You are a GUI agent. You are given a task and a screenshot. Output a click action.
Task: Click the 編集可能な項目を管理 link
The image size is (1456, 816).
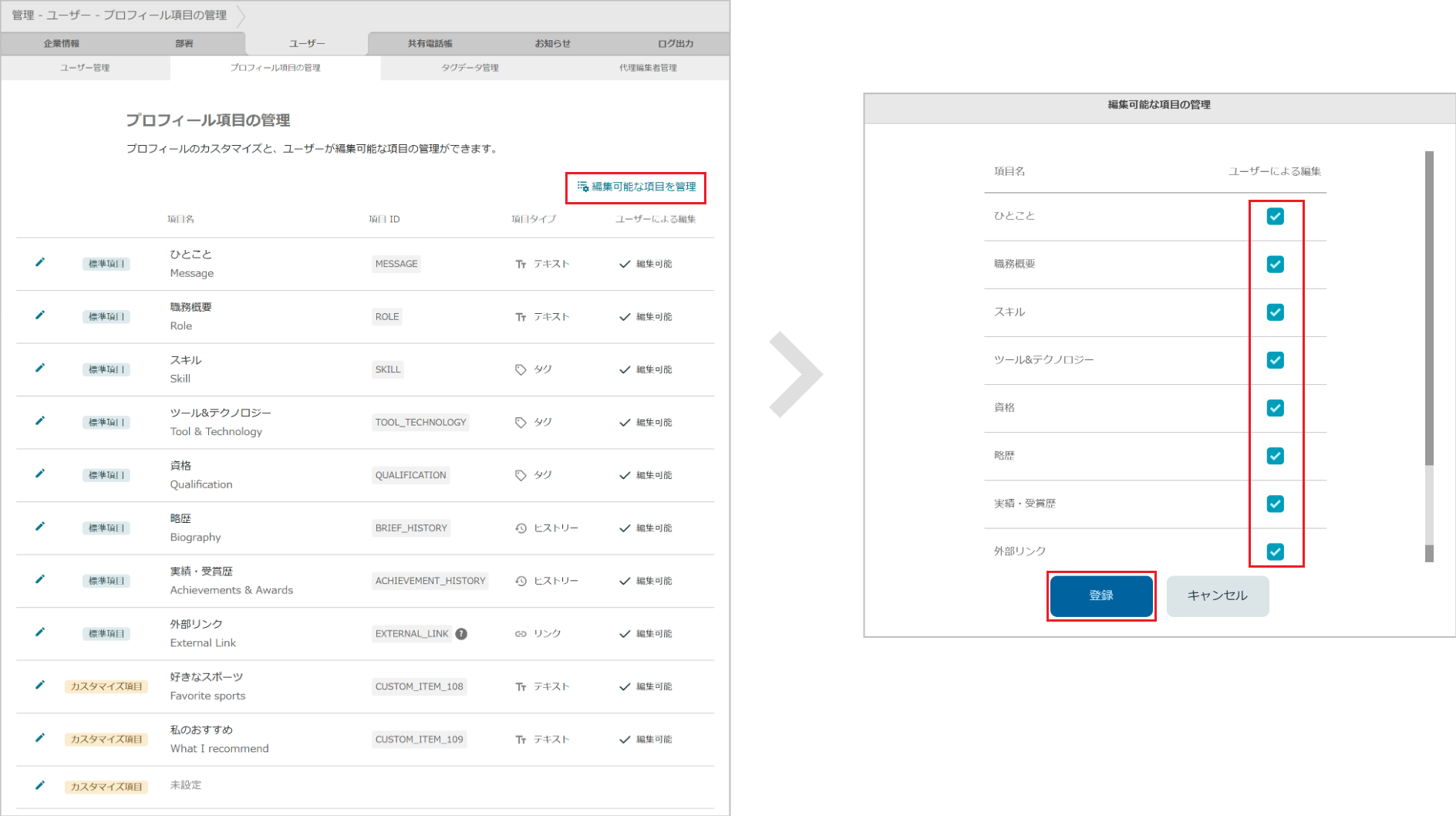(635, 187)
